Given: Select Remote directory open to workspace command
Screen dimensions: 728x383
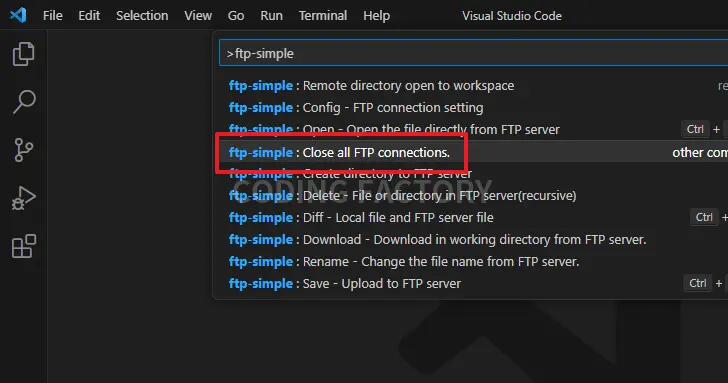Looking at the screenshot, I should pos(474,86).
